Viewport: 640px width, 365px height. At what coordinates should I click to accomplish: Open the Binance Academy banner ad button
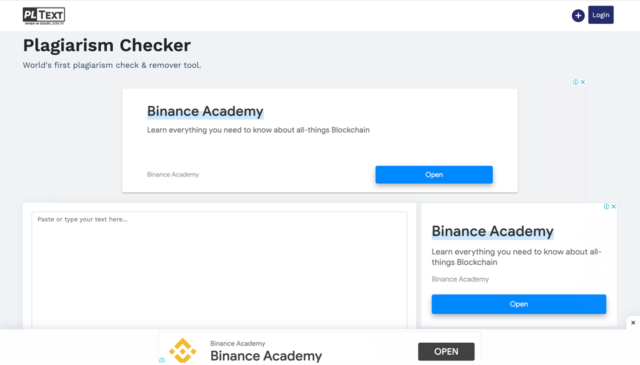[434, 175]
